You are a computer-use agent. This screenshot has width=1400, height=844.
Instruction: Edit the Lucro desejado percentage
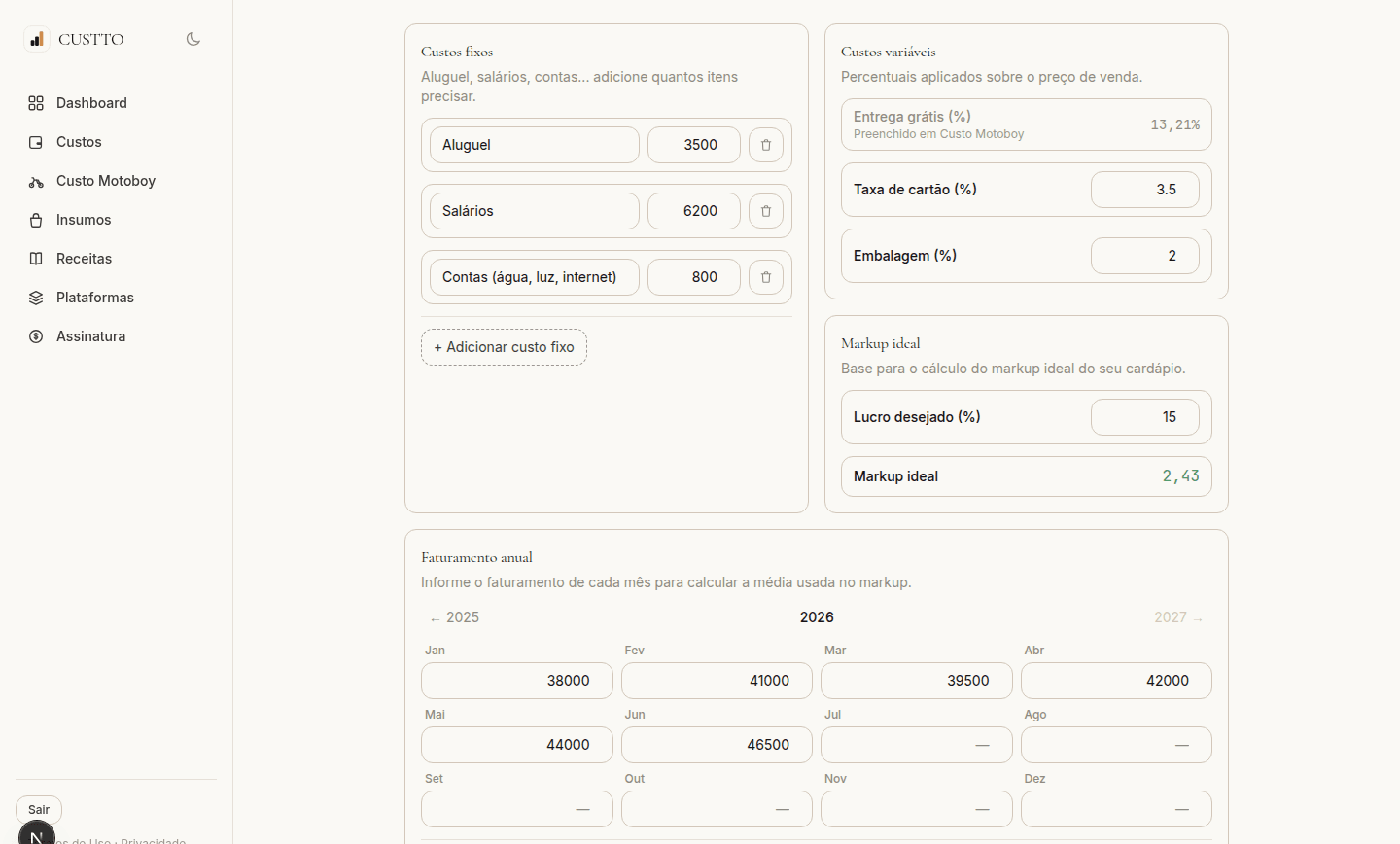pos(1145,417)
